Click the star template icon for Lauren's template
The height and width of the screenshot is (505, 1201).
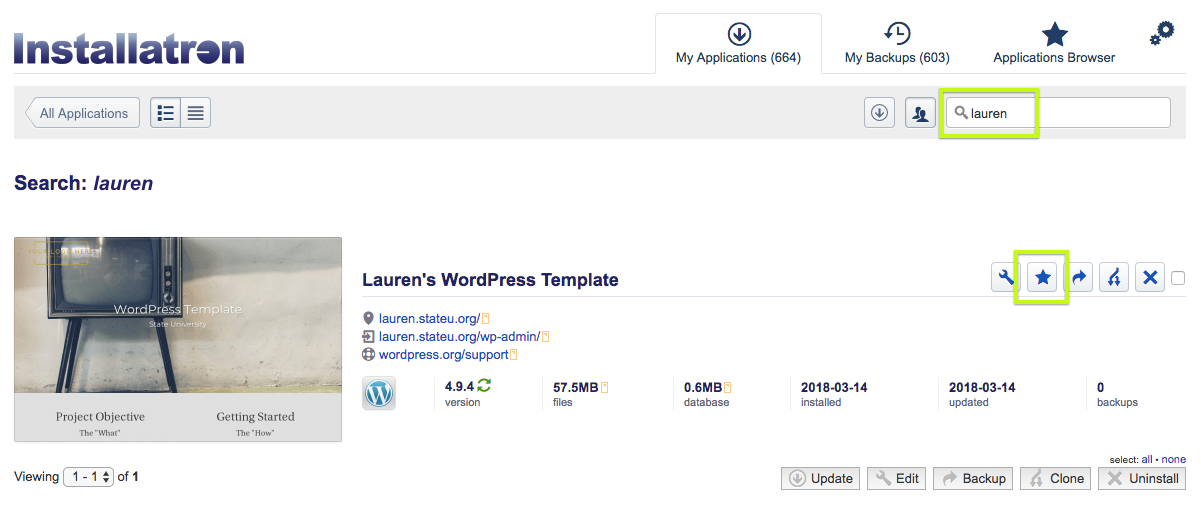pos(1042,277)
